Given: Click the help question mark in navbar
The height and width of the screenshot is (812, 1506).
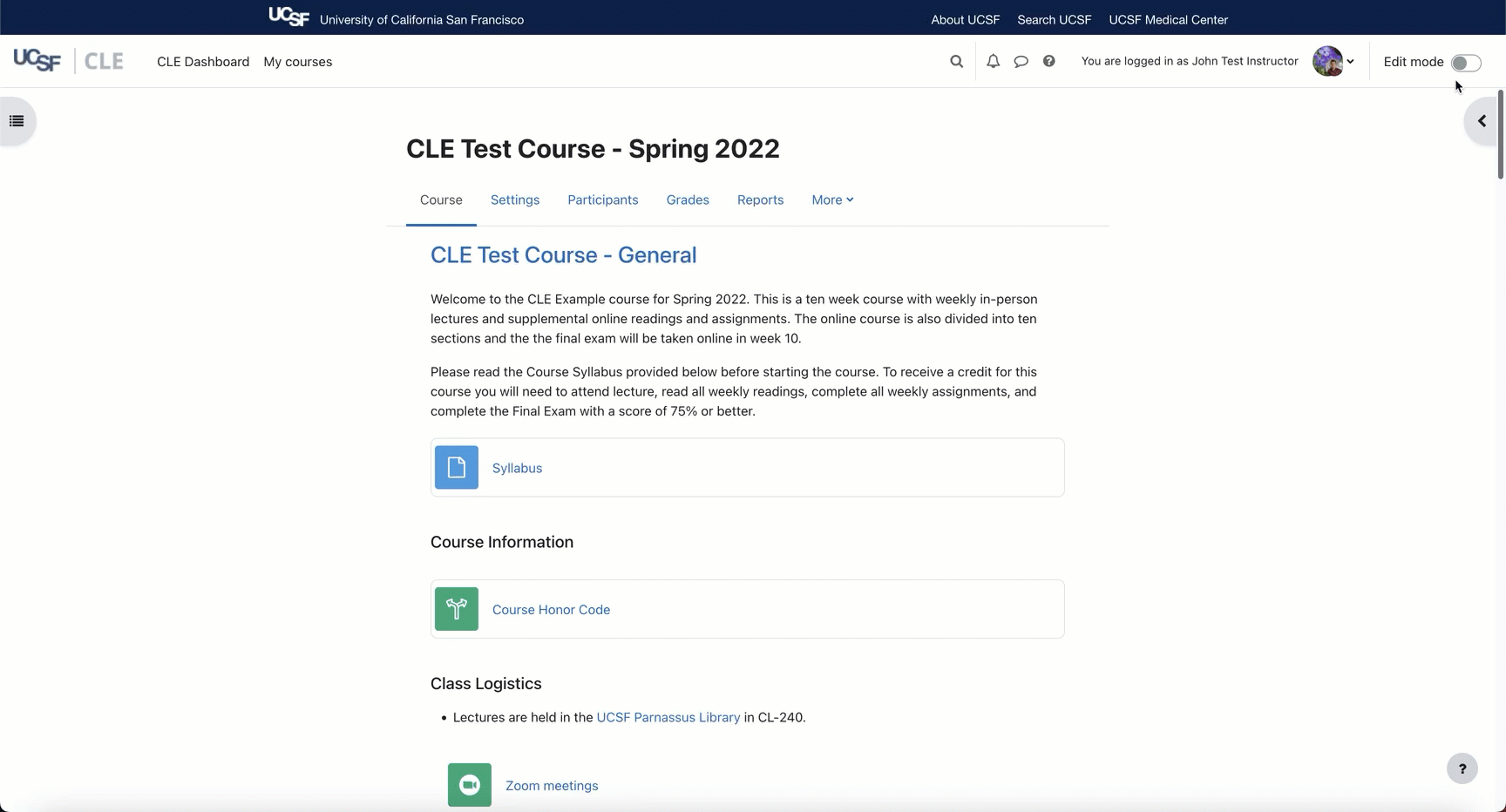Looking at the screenshot, I should tap(1048, 62).
